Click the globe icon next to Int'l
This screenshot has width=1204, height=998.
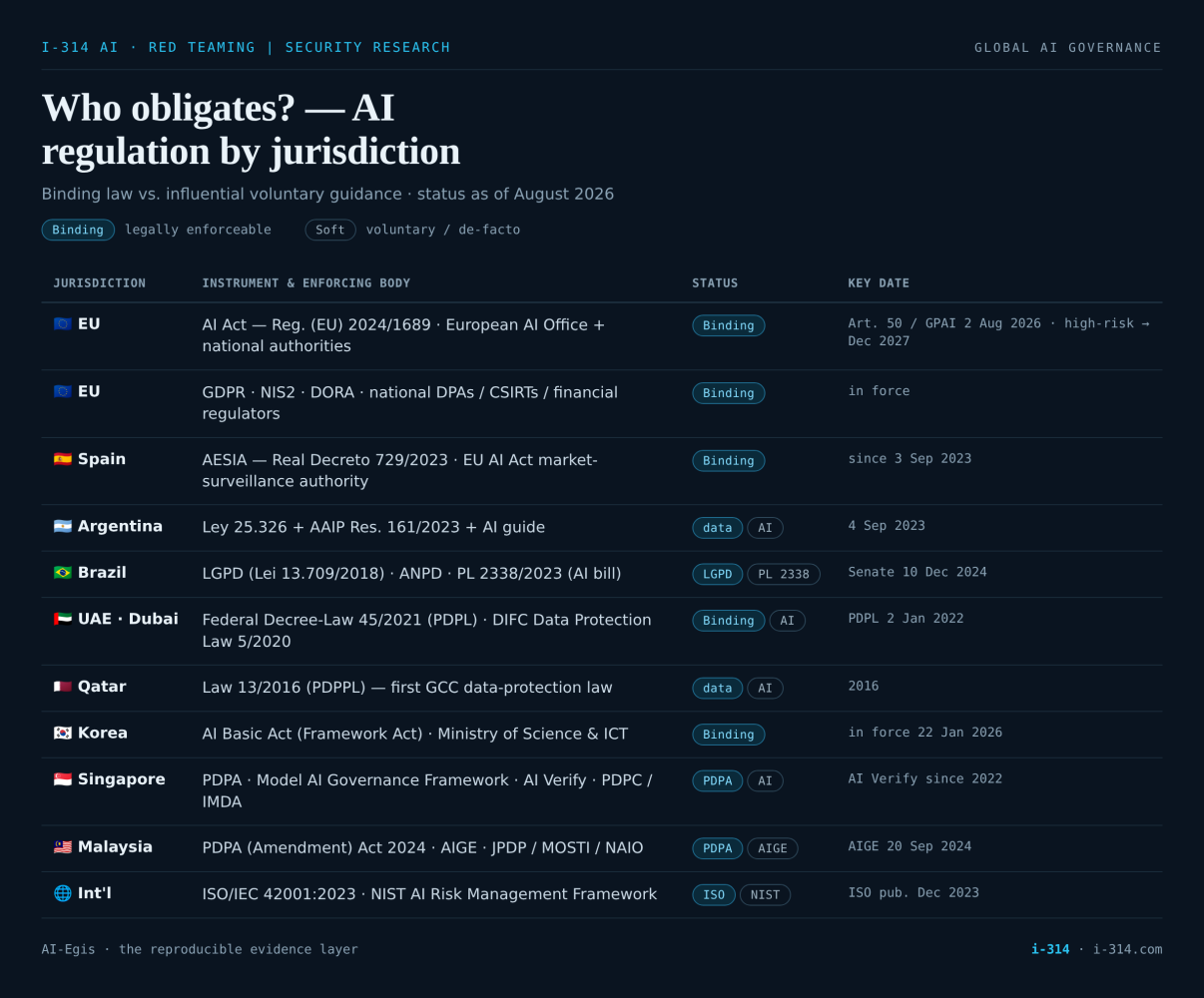pos(63,893)
